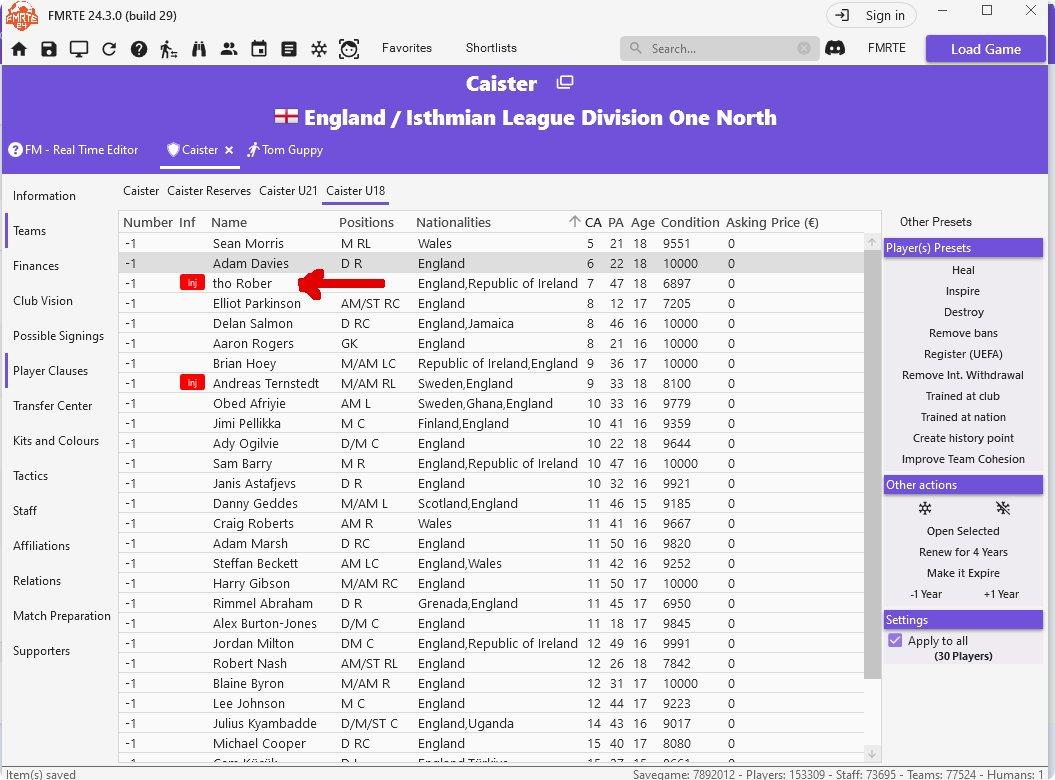Toggle the Apply to all checkbox
Viewport: 1055px width, 780px height.
(896, 641)
